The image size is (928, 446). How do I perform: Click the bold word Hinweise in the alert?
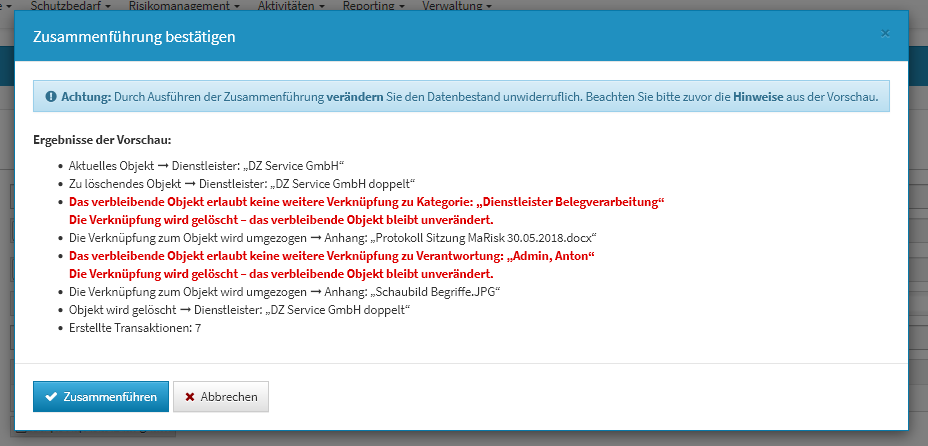click(x=758, y=96)
